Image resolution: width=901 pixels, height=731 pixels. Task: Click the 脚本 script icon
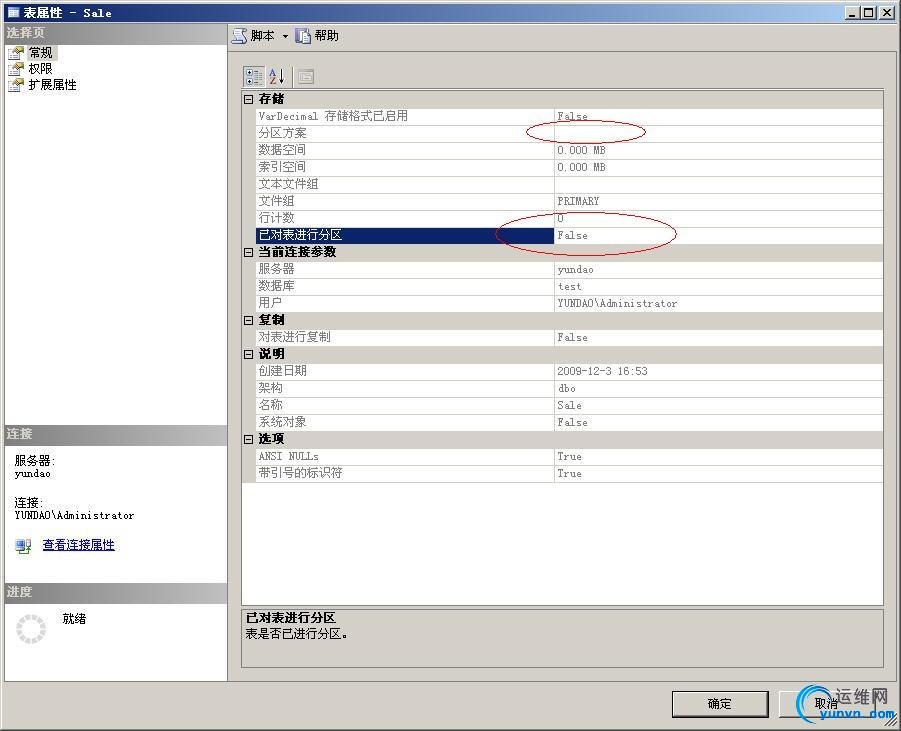click(x=240, y=36)
